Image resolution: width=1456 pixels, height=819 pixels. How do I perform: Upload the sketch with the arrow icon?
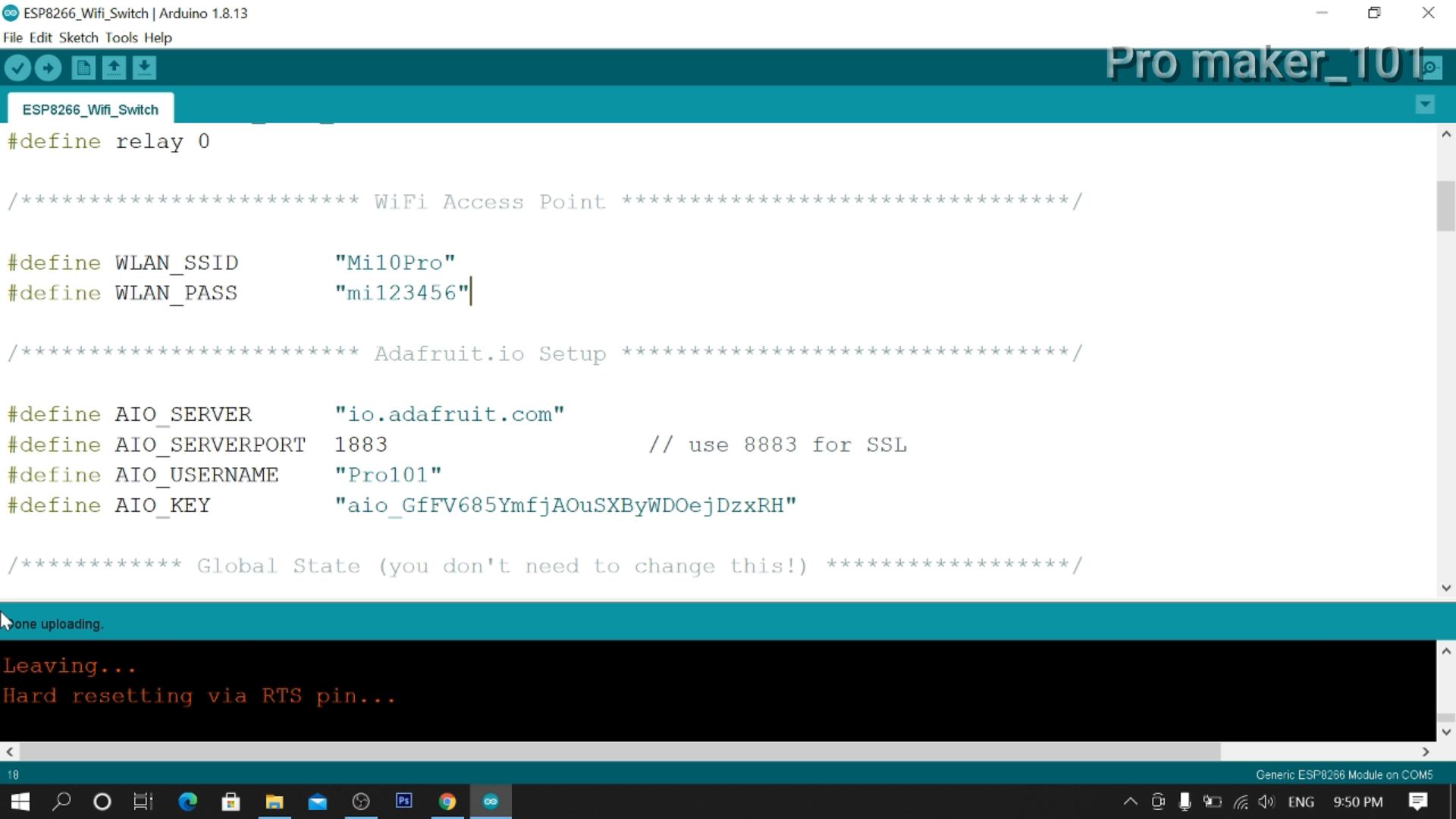48,67
